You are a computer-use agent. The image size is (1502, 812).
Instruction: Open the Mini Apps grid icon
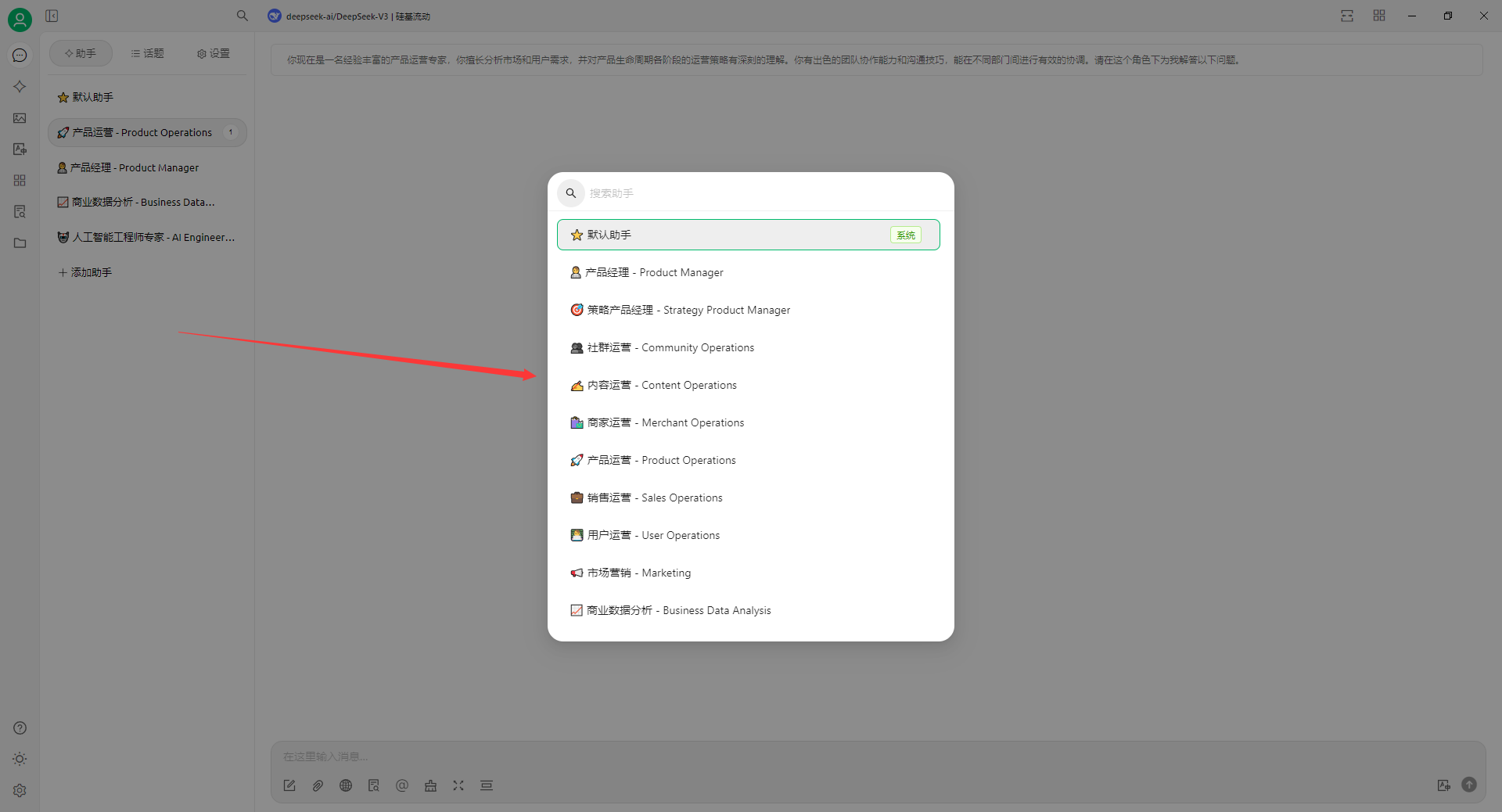click(20, 181)
